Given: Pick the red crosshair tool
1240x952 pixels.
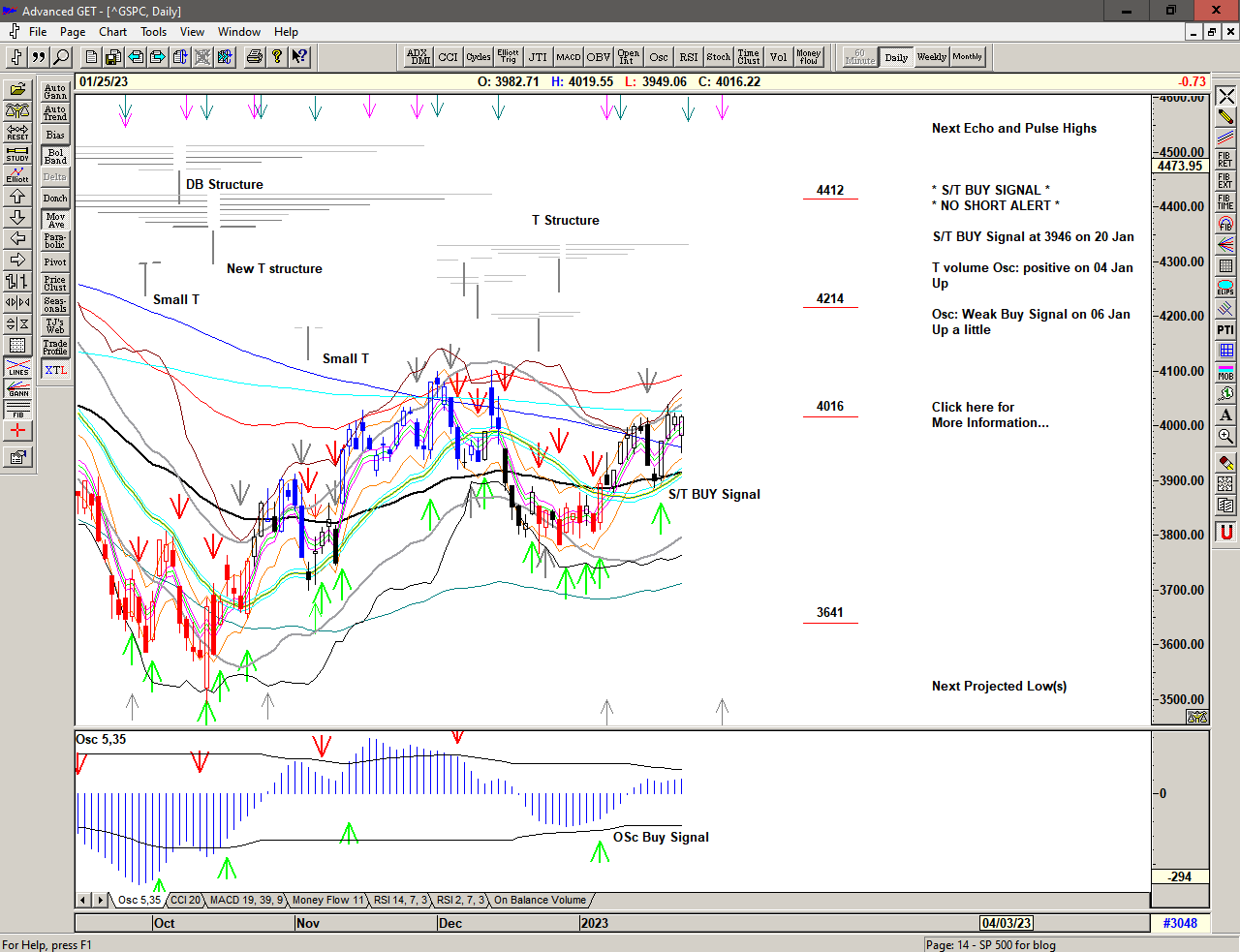Looking at the screenshot, I should [17, 431].
